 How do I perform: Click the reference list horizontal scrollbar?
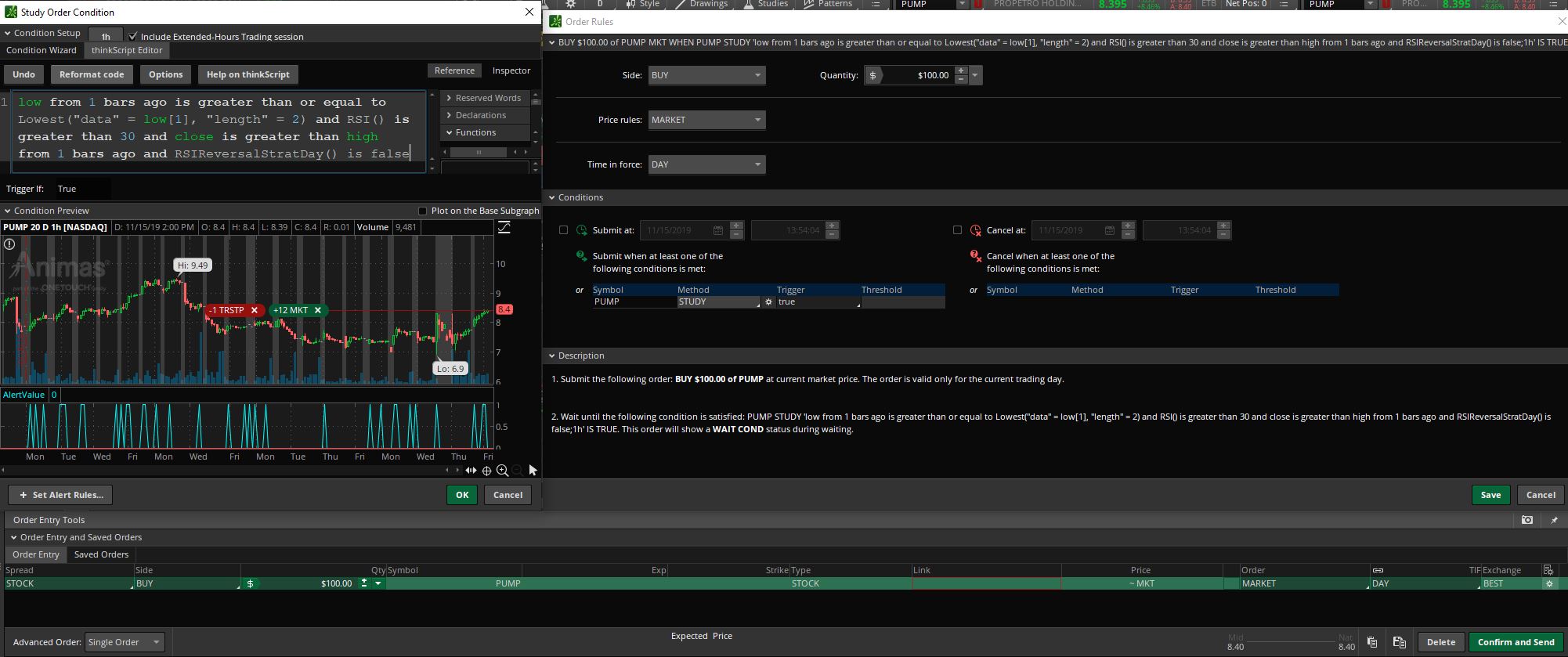[479, 152]
